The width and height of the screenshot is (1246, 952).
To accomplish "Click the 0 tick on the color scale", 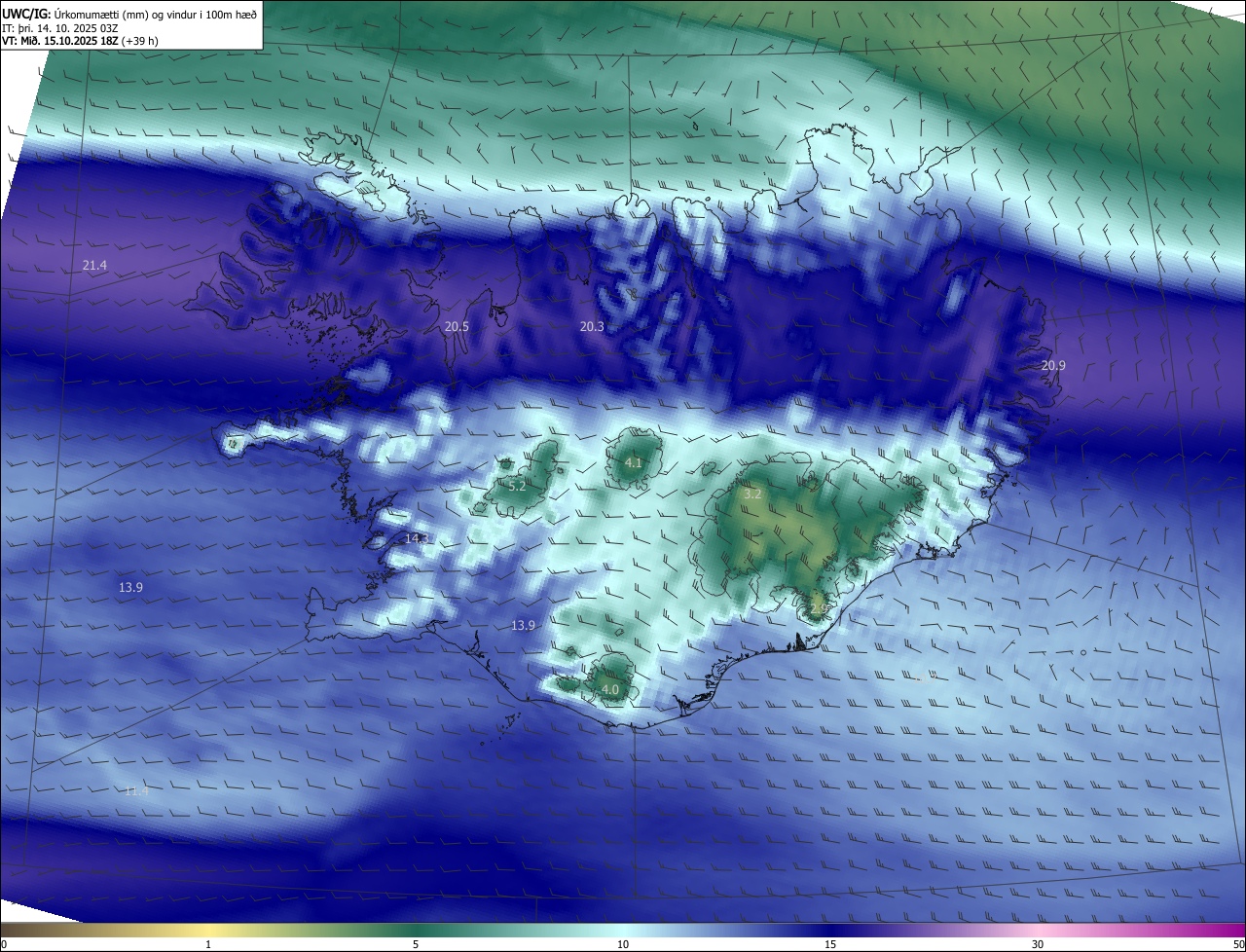I will coord(4,944).
